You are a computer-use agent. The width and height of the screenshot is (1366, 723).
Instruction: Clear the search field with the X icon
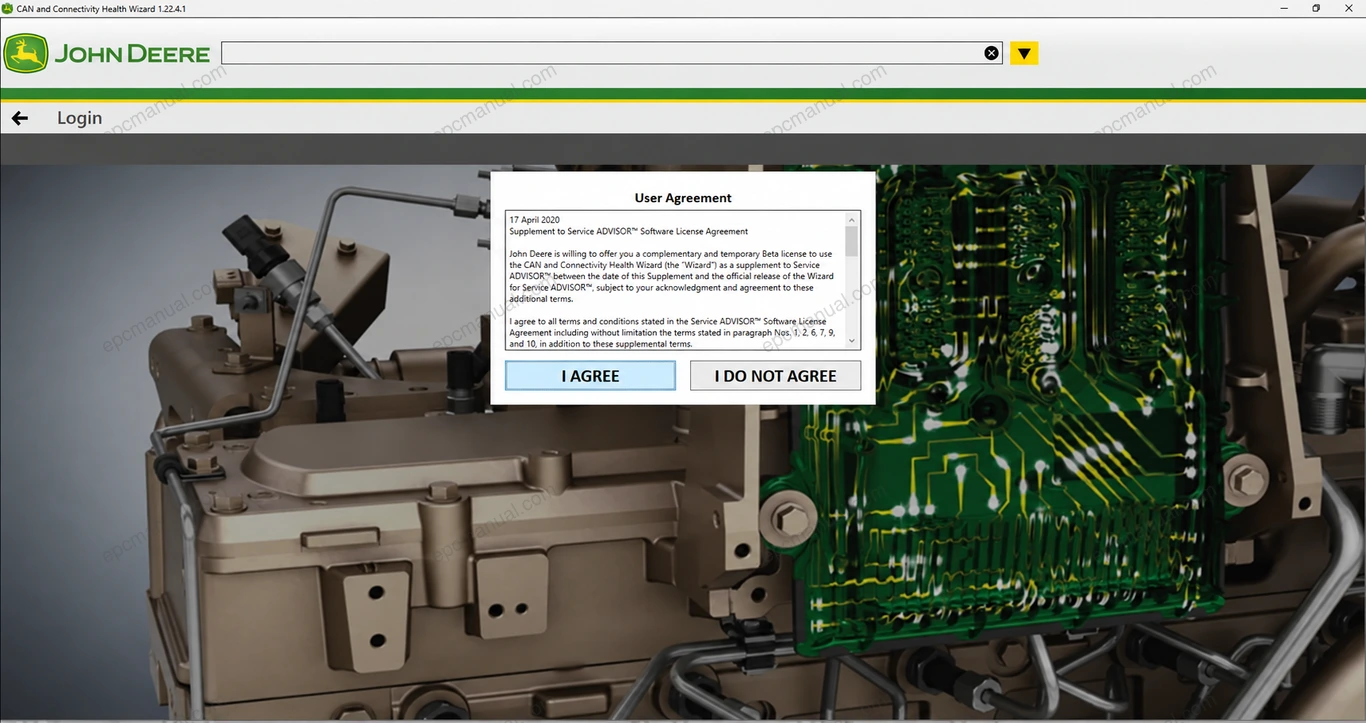(991, 53)
